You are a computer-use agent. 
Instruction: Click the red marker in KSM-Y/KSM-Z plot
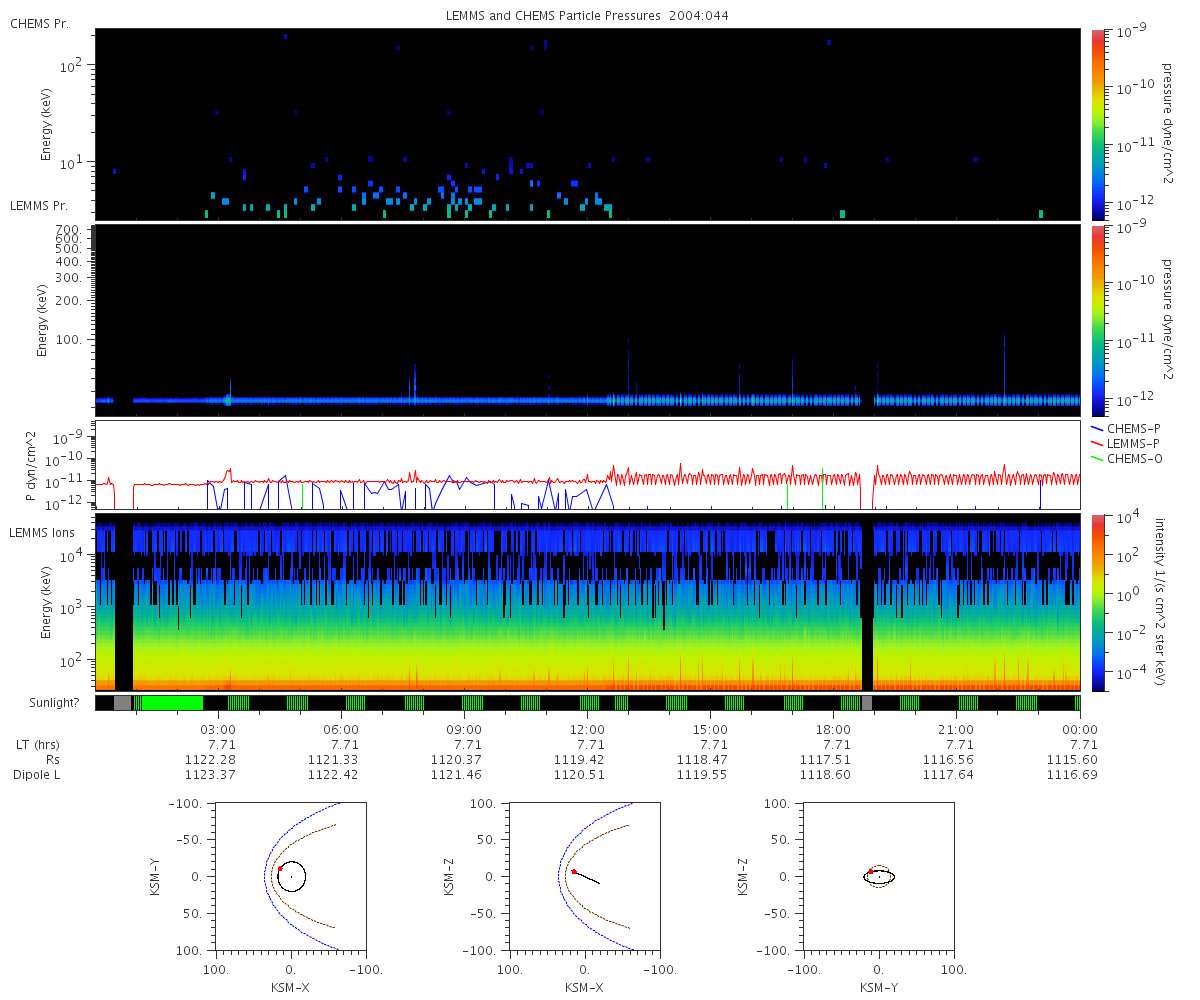[871, 871]
